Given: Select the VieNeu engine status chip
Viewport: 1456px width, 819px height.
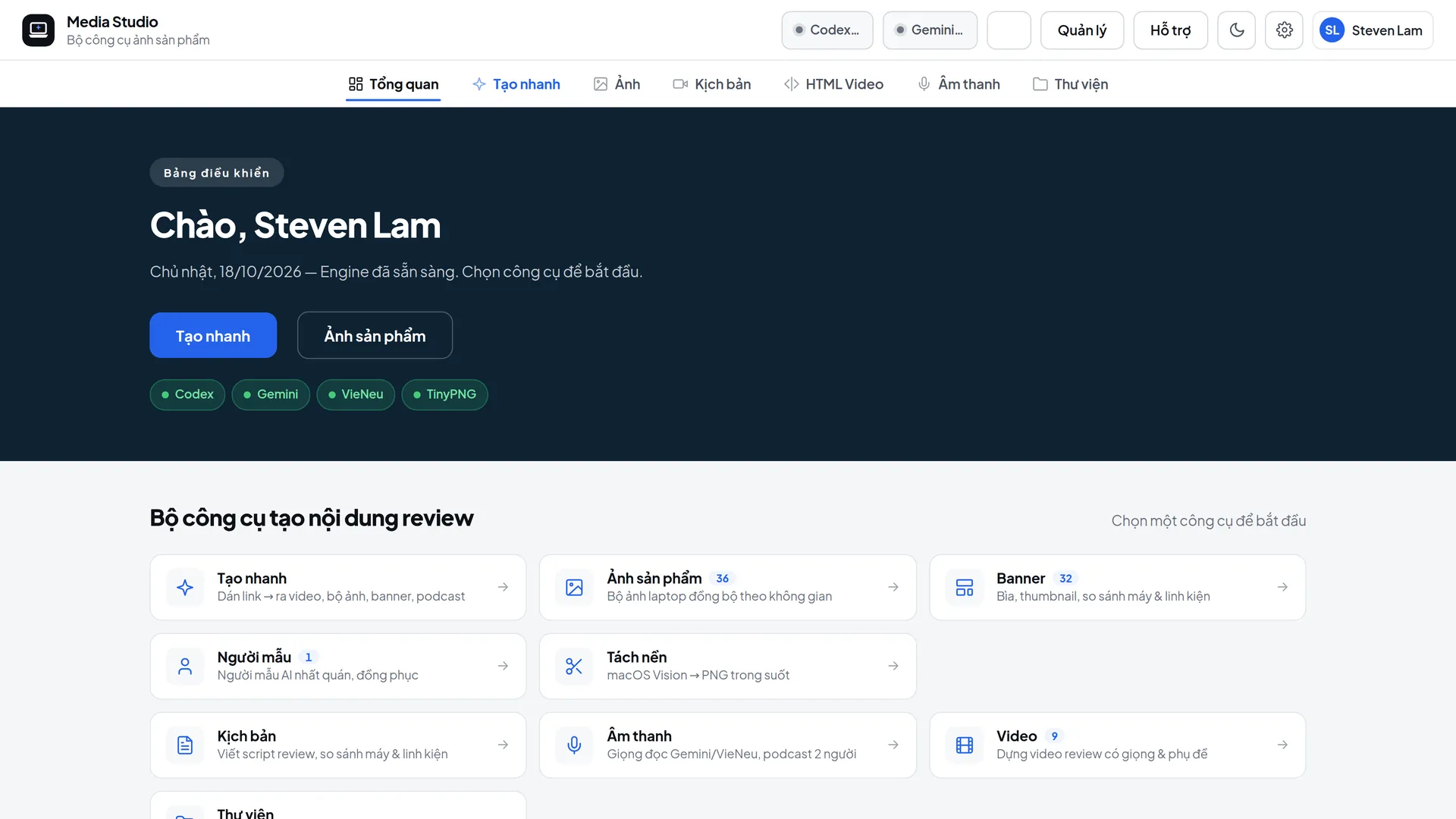Looking at the screenshot, I should pos(356,394).
